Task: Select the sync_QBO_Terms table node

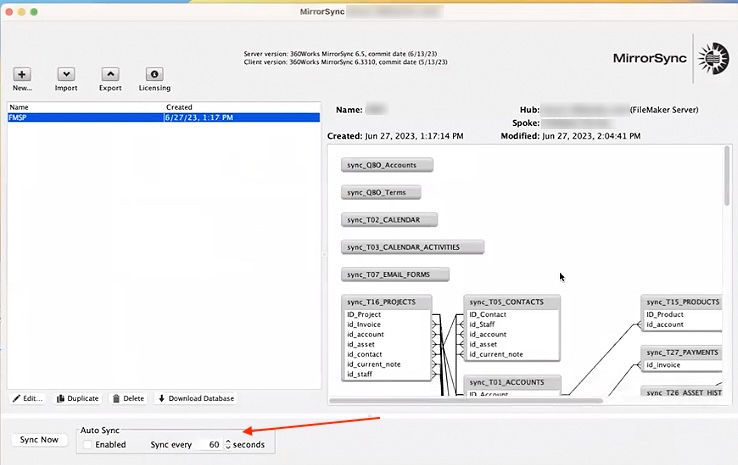Action: tap(381, 192)
